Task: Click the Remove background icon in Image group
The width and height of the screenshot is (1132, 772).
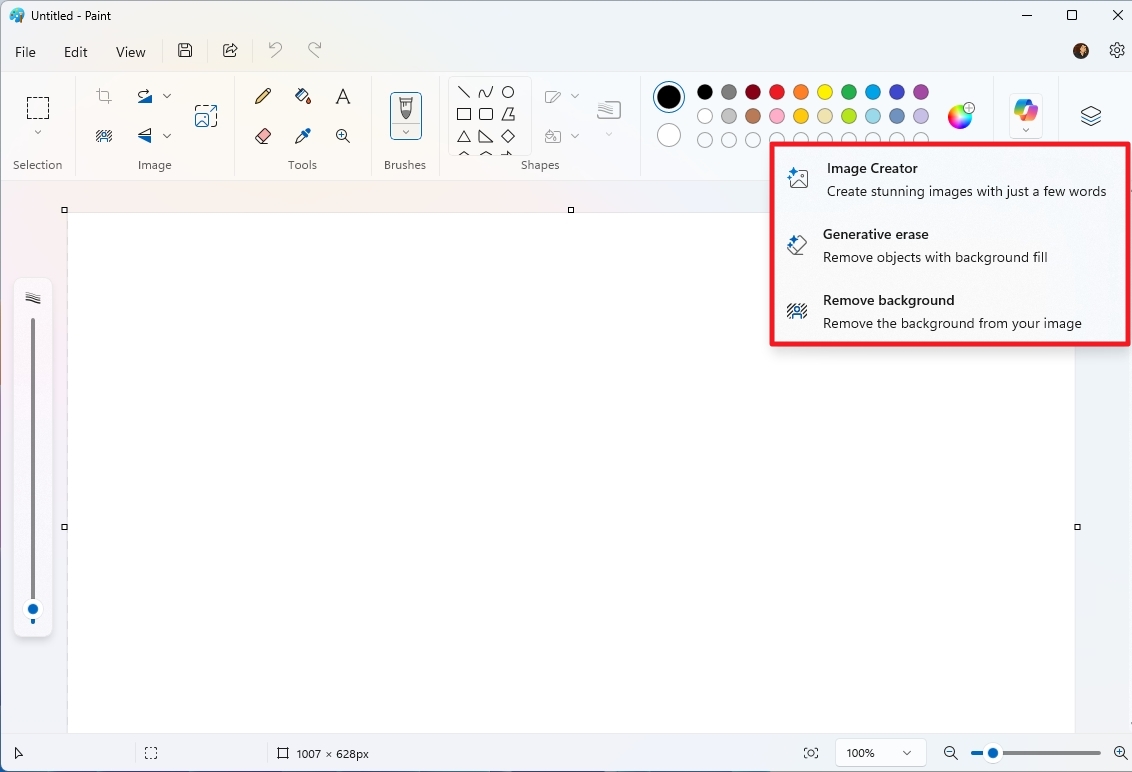Action: pyautogui.click(x=103, y=135)
